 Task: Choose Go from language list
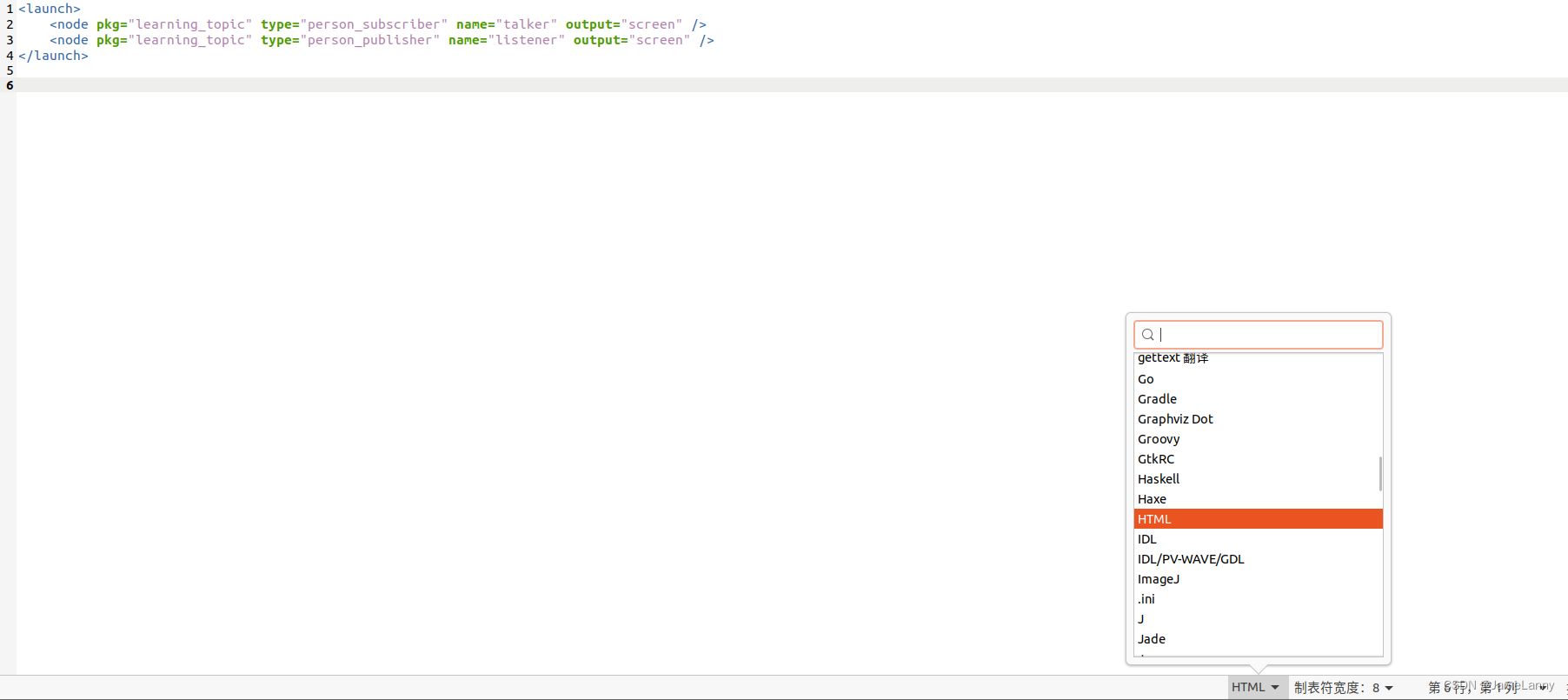point(1258,379)
